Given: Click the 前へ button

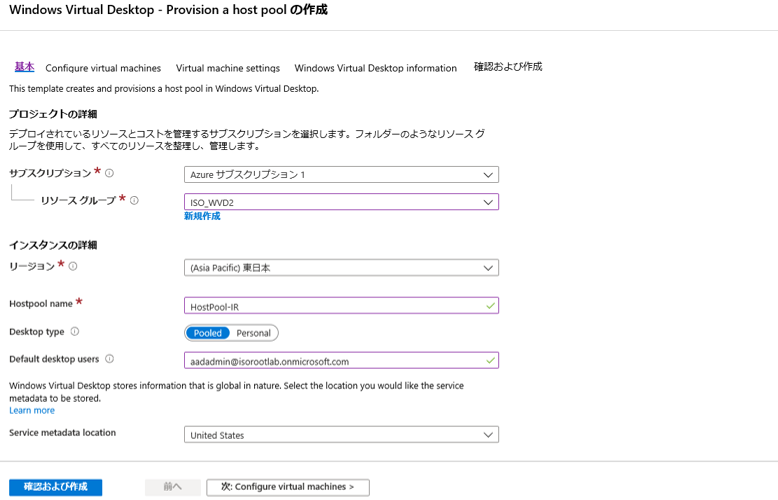Looking at the screenshot, I should click(173, 487).
